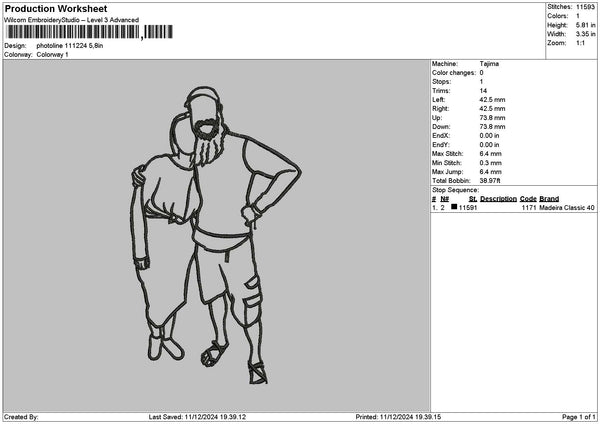This screenshot has height=424, width=600.
Task: Select the Production Worksheet title
Action: tap(56, 8)
